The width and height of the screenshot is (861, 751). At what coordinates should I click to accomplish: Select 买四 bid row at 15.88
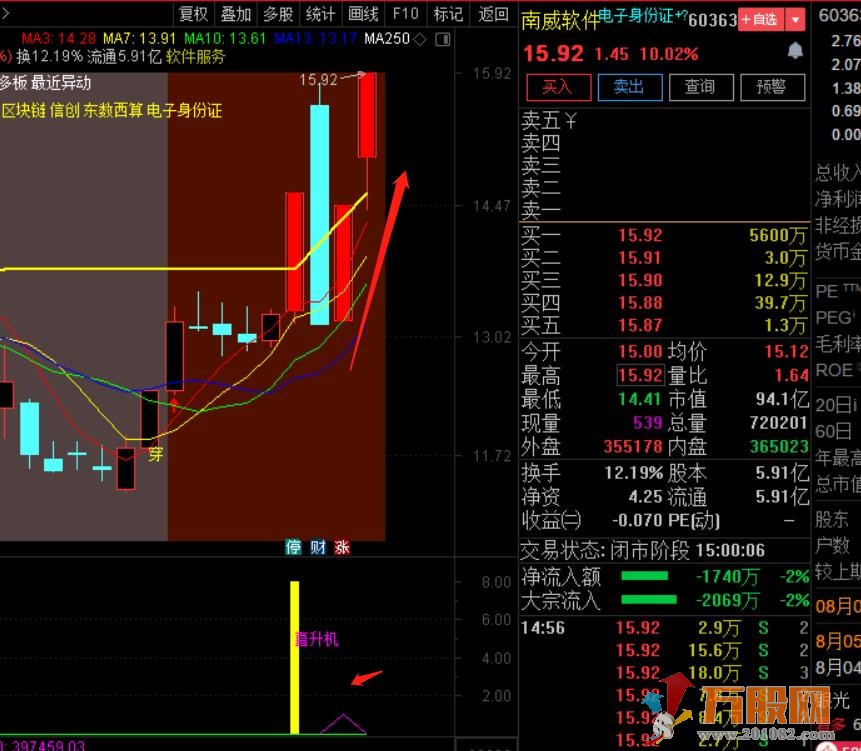[664, 303]
